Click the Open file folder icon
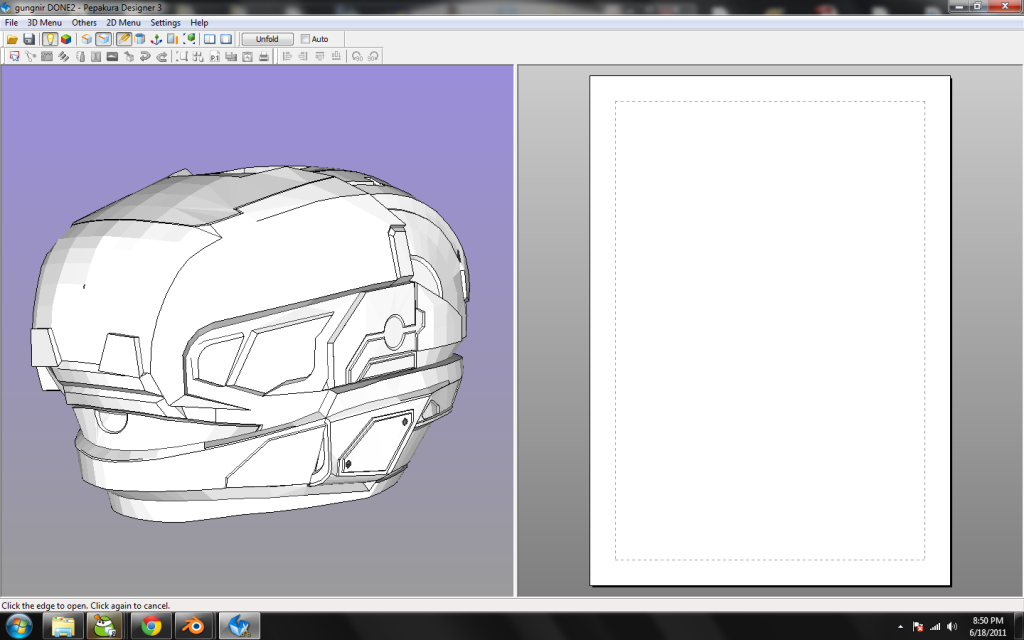Screen dimensions: 1024x640 pyautogui.click(x=13, y=39)
